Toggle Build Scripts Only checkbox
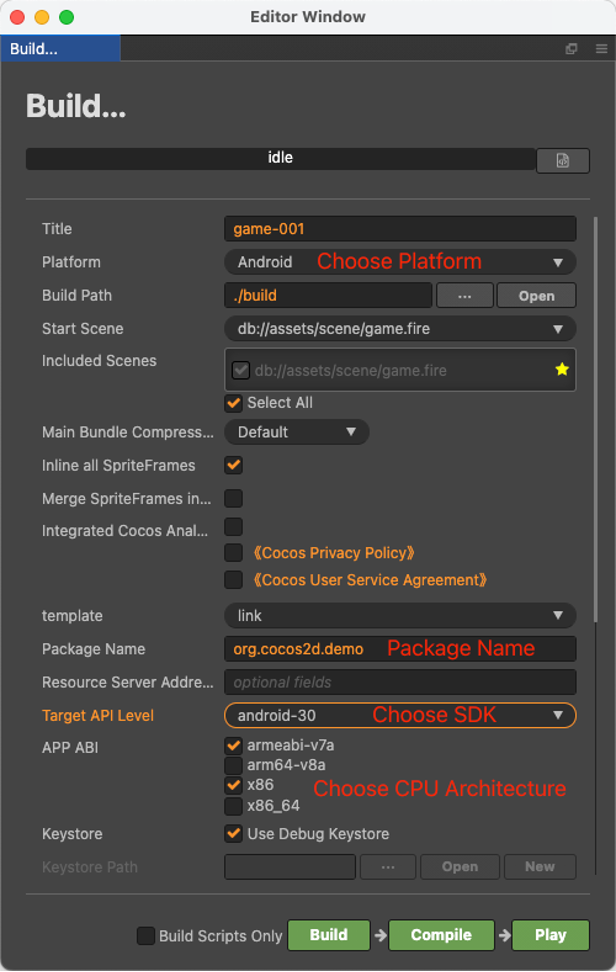The width and height of the screenshot is (616, 972). tap(146, 935)
